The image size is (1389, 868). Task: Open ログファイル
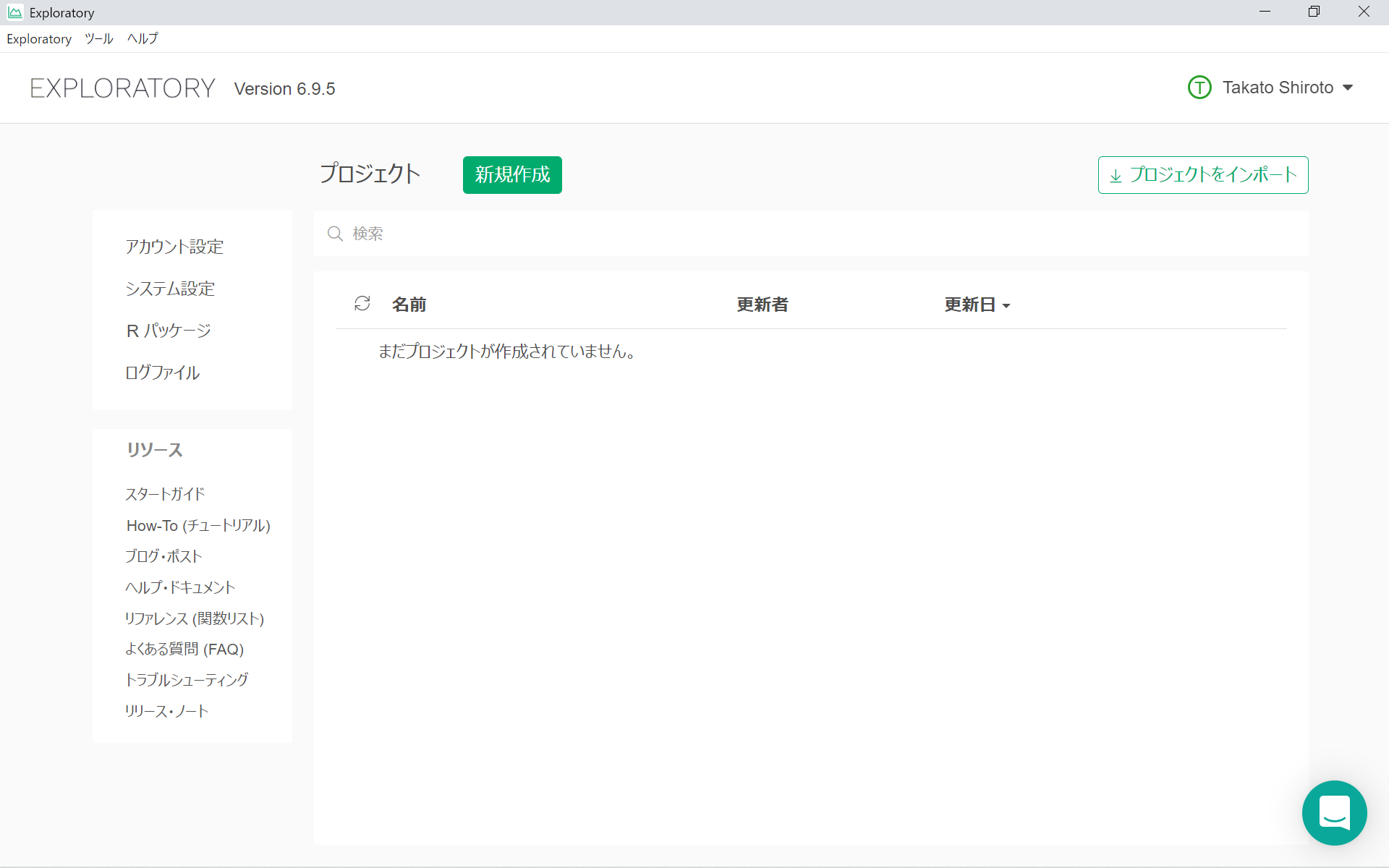pyautogui.click(x=162, y=373)
